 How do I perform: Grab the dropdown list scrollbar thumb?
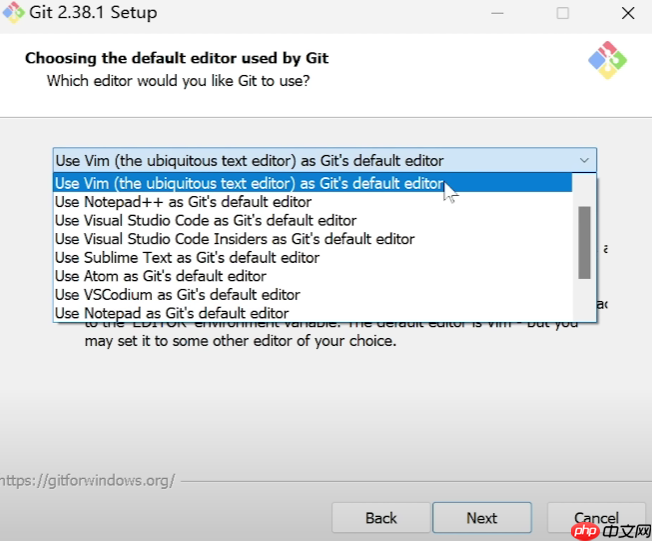[584, 242]
